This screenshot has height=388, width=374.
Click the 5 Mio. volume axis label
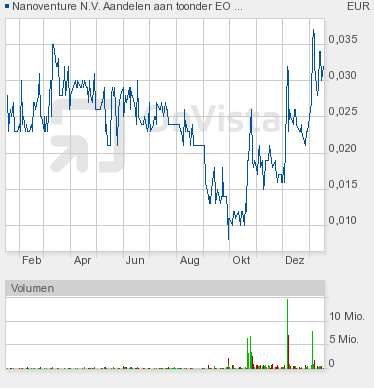point(344,339)
